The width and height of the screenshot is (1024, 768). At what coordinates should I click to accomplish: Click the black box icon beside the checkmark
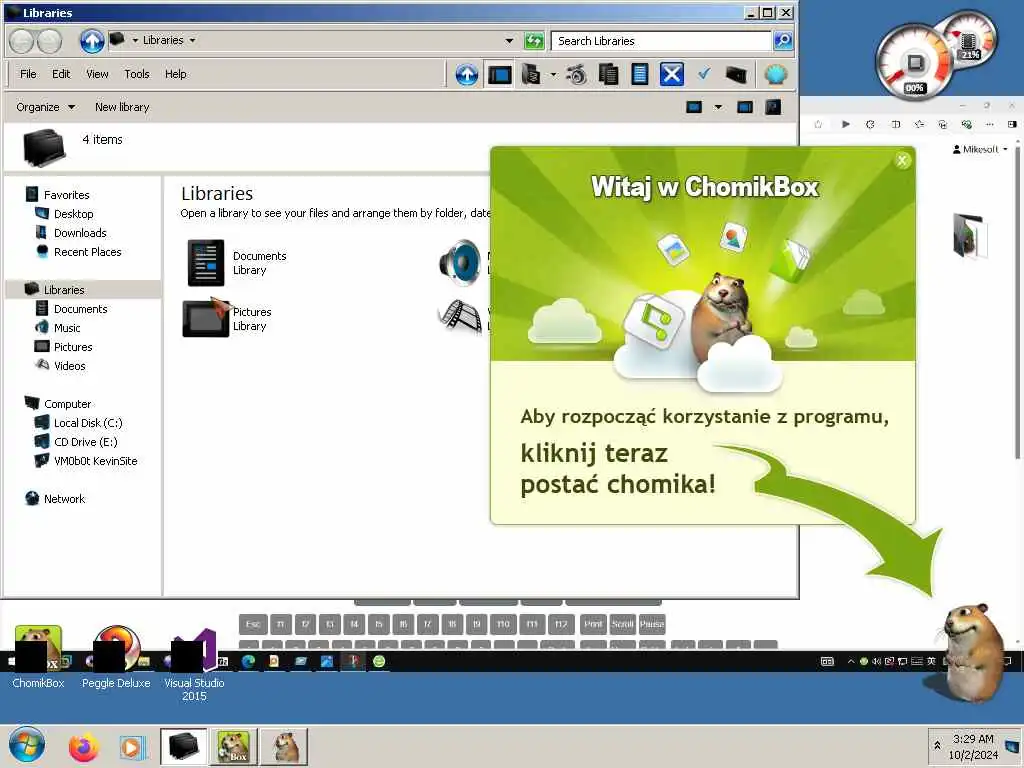(736, 74)
